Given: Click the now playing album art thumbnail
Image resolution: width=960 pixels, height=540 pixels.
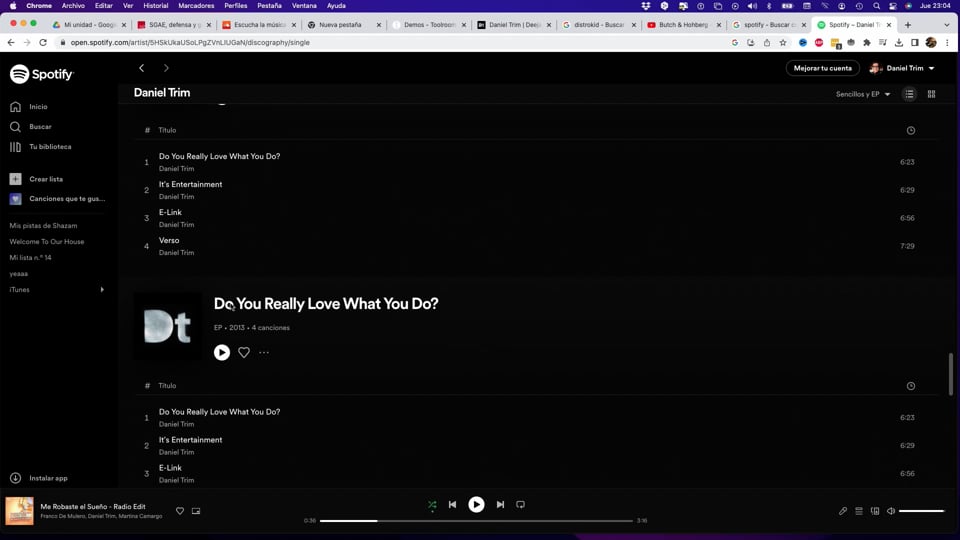Looking at the screenshot, I should coord(20,511).
